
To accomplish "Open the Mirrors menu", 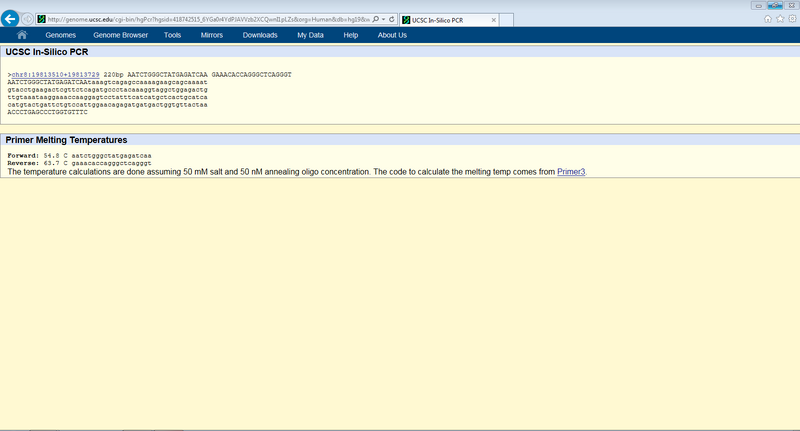I will point(212,35).
